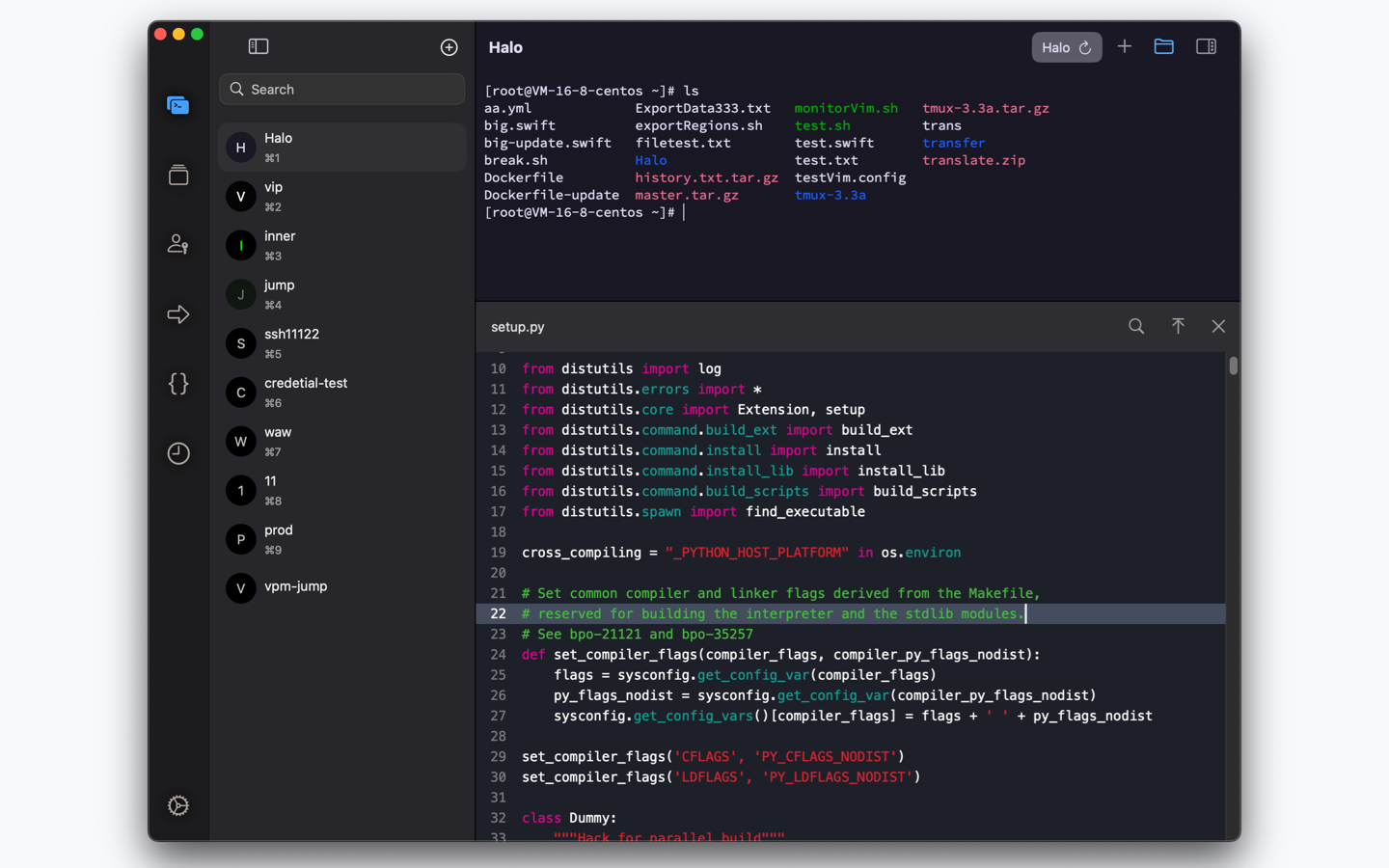Open the SFTP folder icon
The width and height of the screenshot is (1389, 868).
coord(1164,46)
